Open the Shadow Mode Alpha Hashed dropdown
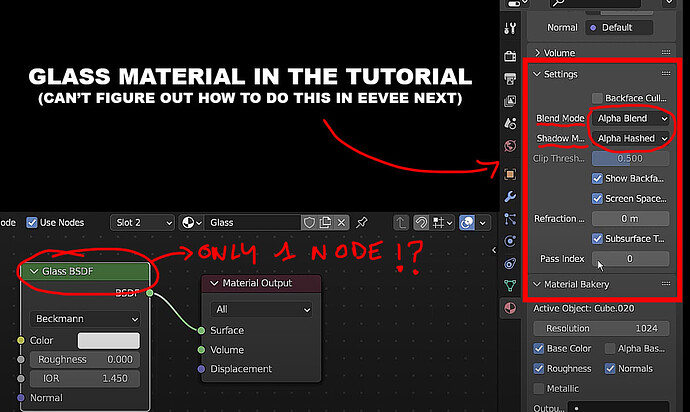Screen dimensions: 690x412 click(x=631, y=138)
